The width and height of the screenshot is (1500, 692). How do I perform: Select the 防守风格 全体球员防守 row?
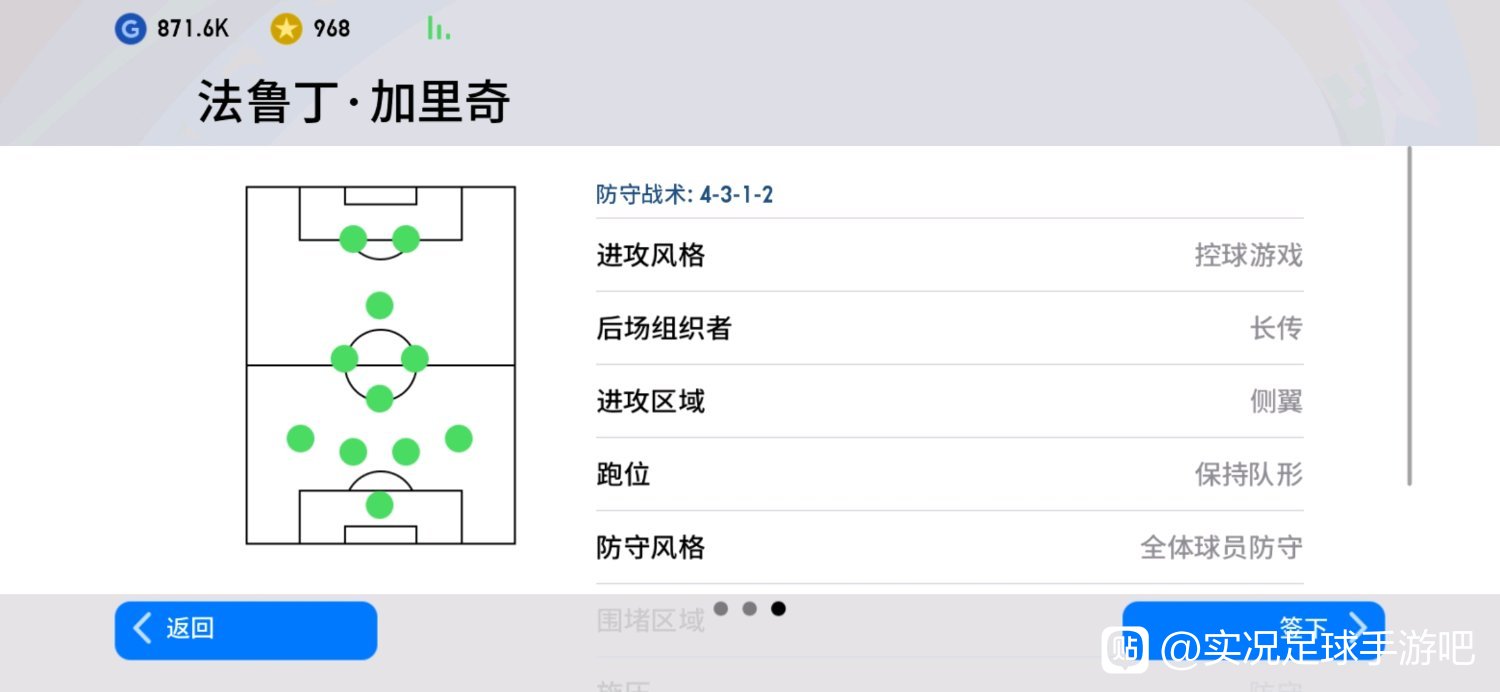point(949,547)
